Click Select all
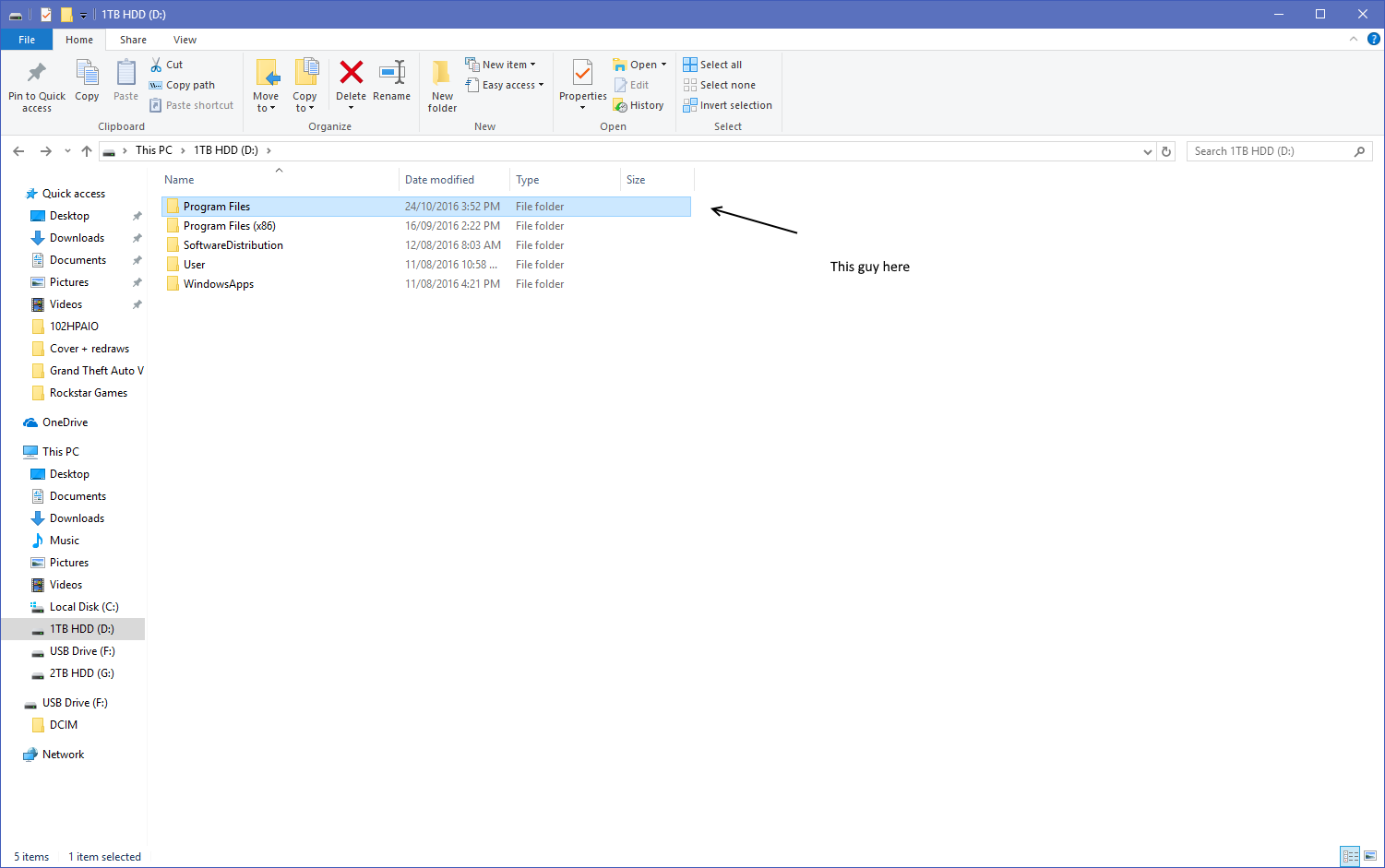Screen dimensions: 1385x868 [712, 65]
